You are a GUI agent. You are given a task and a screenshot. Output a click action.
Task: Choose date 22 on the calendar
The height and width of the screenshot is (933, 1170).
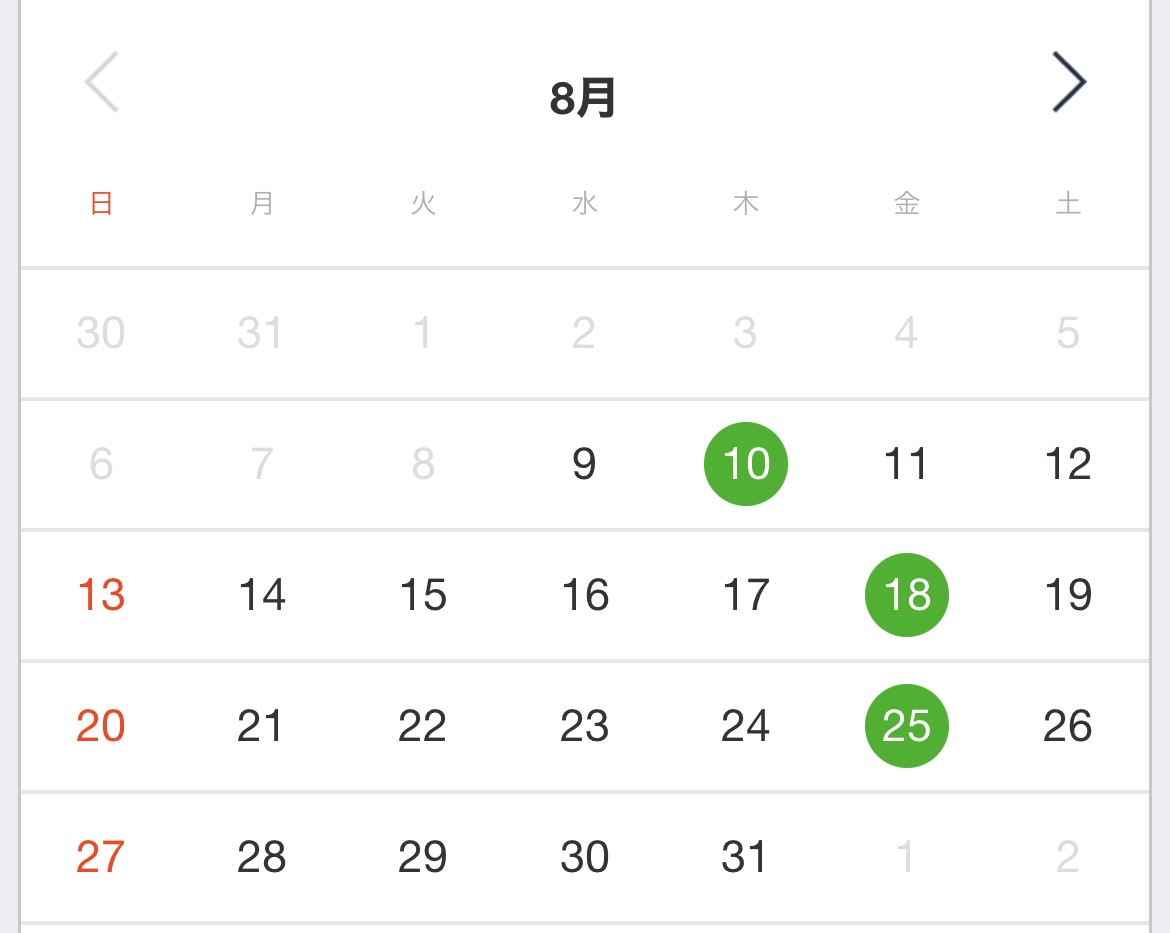(x=422, y=726)
